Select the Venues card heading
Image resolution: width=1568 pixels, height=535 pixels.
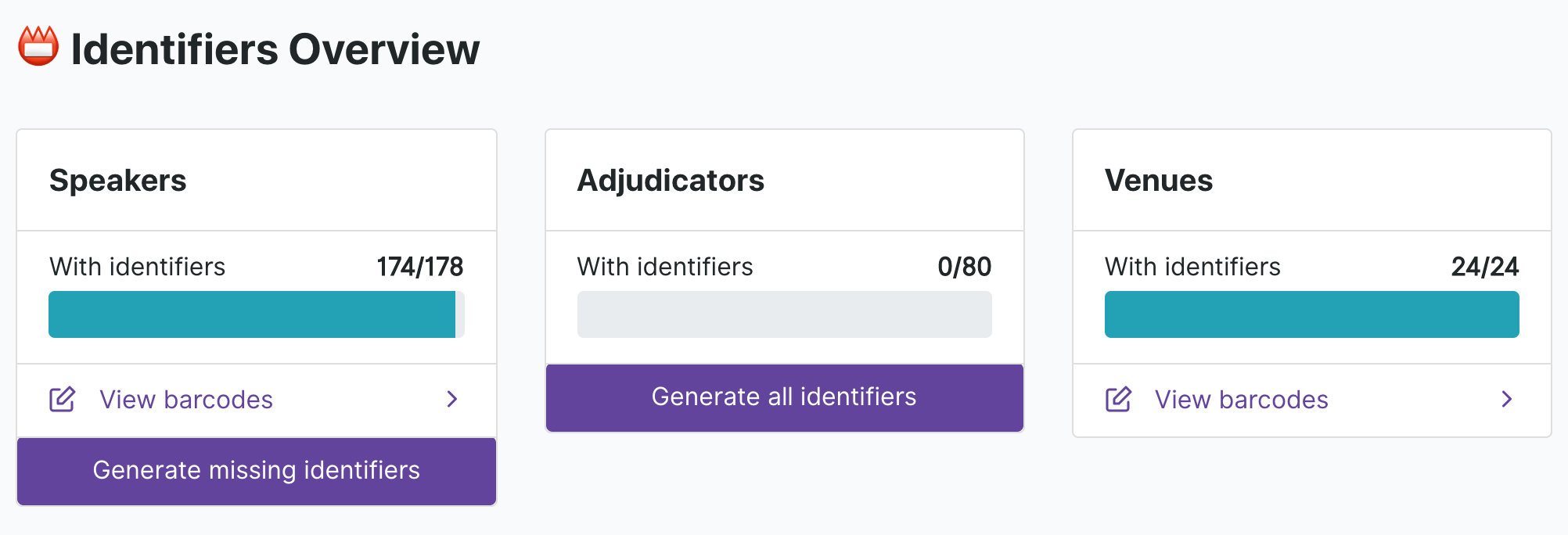coord(1159,181)
